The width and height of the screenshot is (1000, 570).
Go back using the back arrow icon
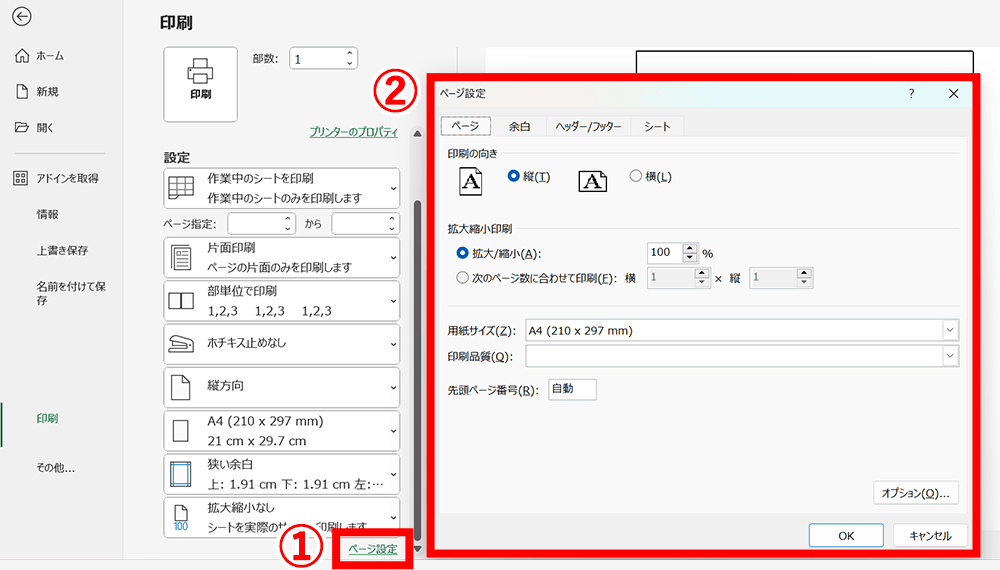[22, 17]
